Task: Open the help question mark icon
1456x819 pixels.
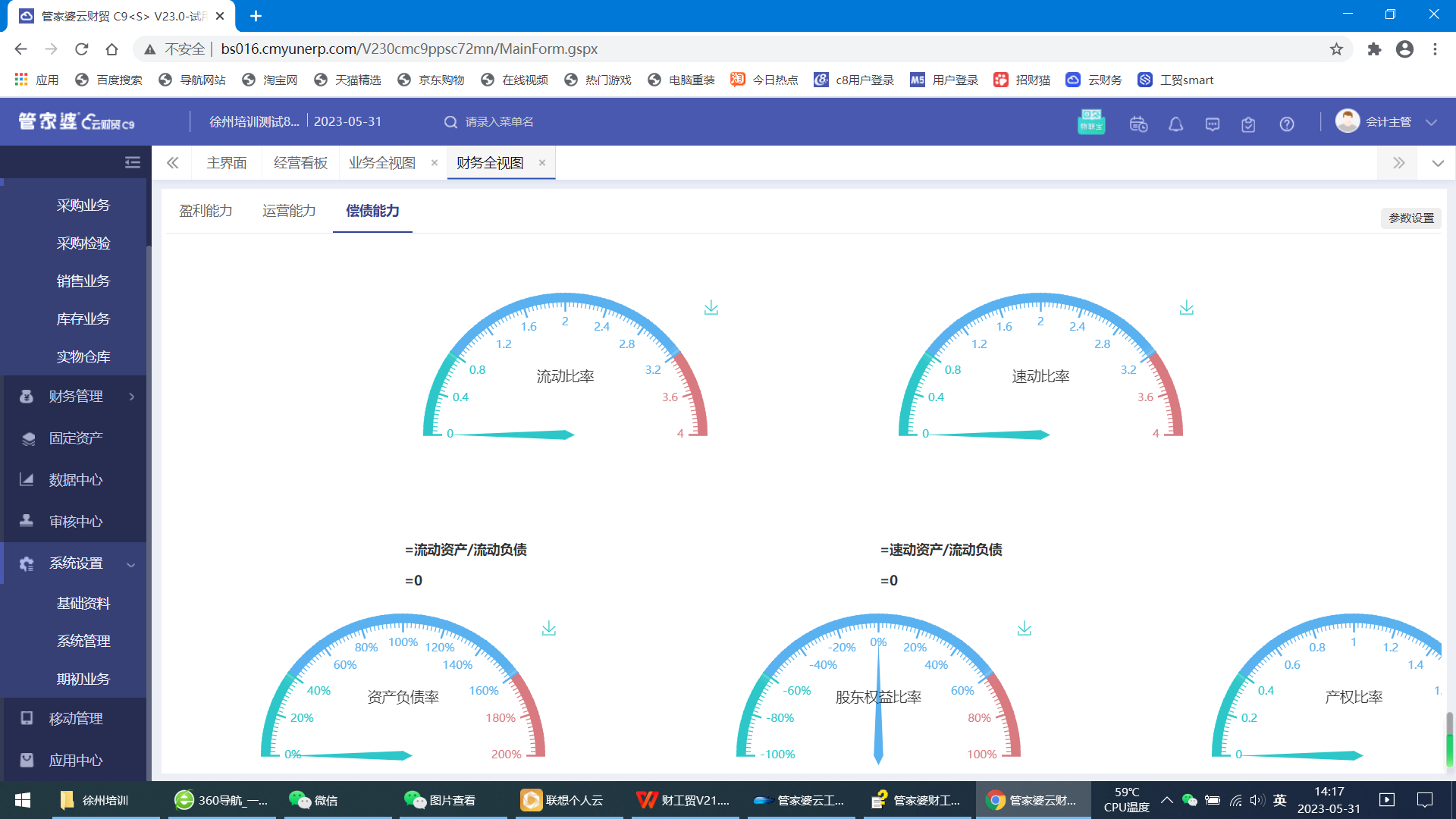Action: point(1286,124)
